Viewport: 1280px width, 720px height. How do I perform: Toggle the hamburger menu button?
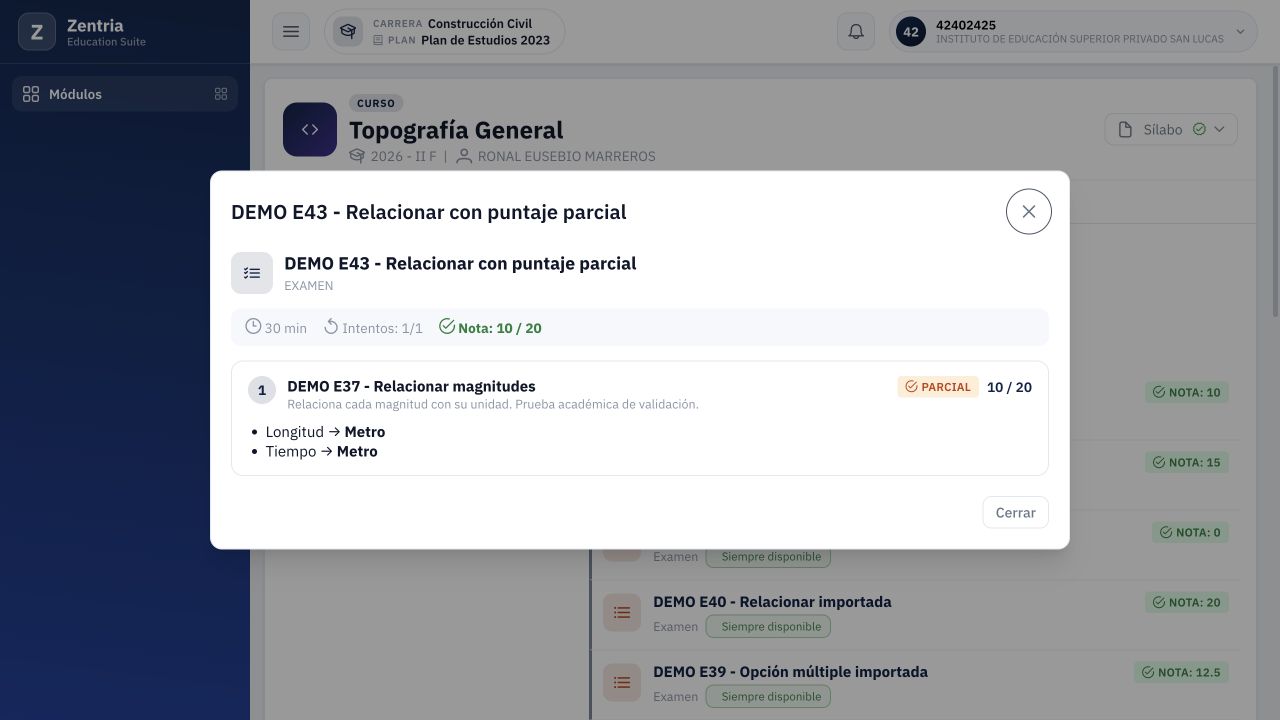pos(291,32)
